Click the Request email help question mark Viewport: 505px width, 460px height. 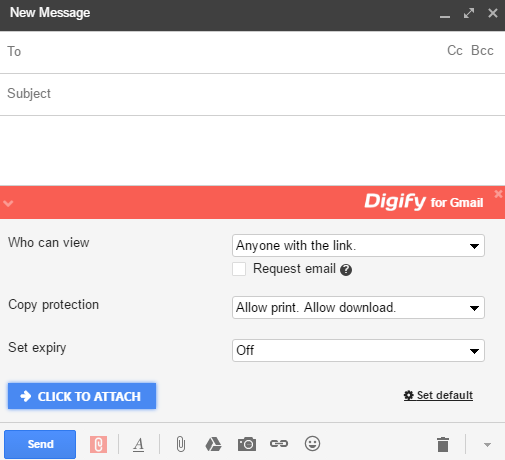(x=346, y=270)
